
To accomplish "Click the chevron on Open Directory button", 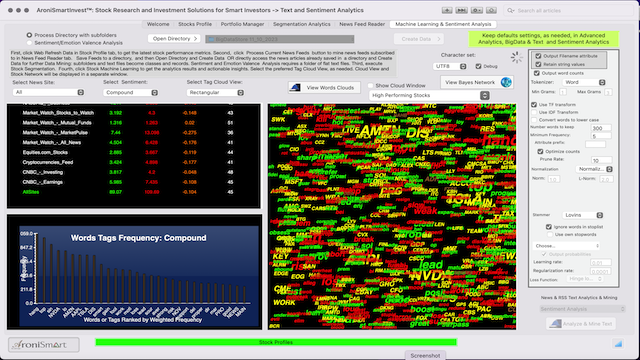I will tap(196, 38).
